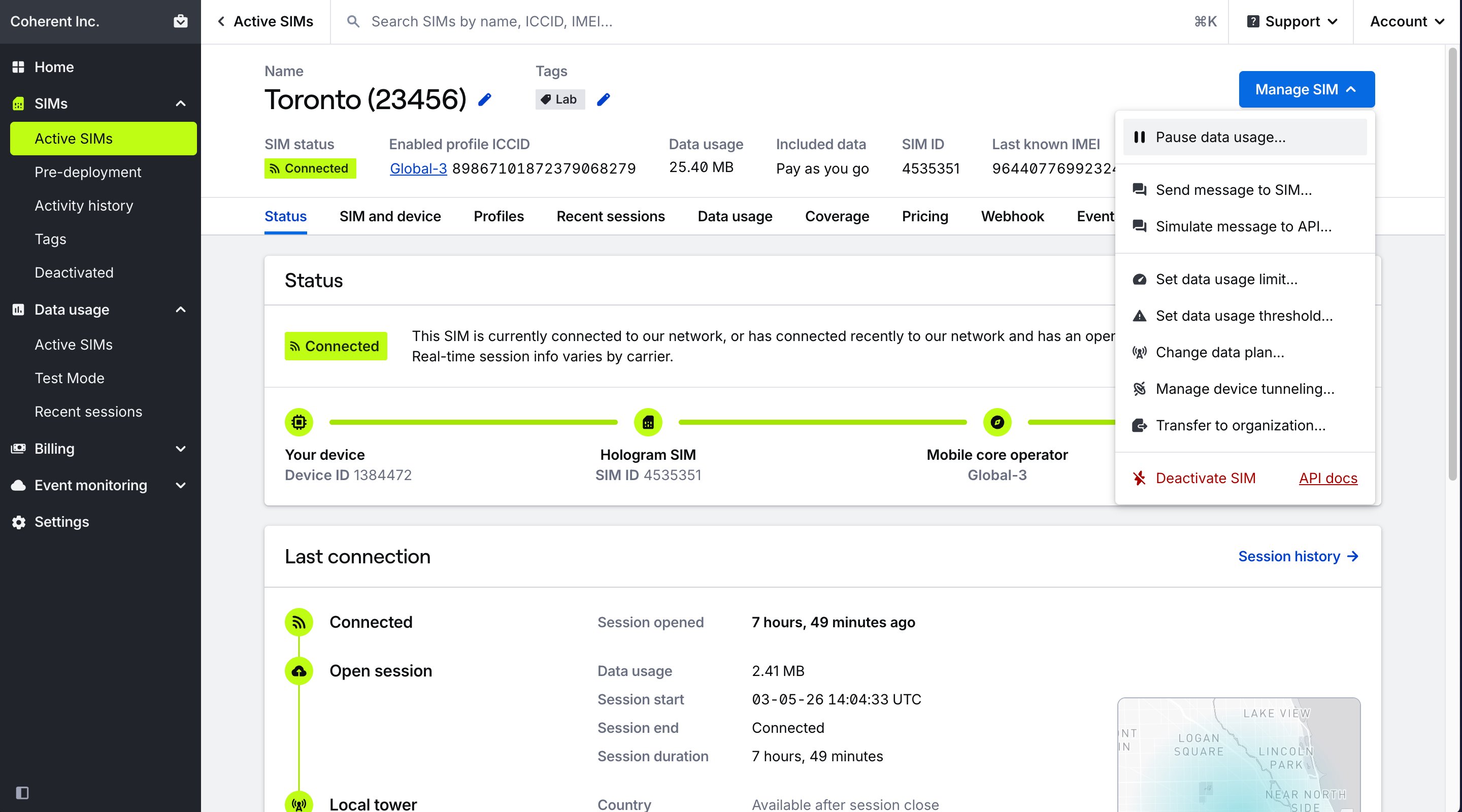Click the Connected signal icon in Last connection
This screenshot has width=1462, height=812.
298,622
